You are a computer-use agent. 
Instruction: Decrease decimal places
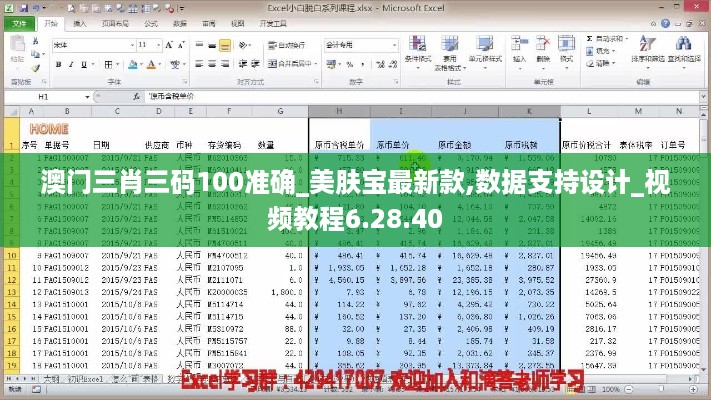(393, 64)
